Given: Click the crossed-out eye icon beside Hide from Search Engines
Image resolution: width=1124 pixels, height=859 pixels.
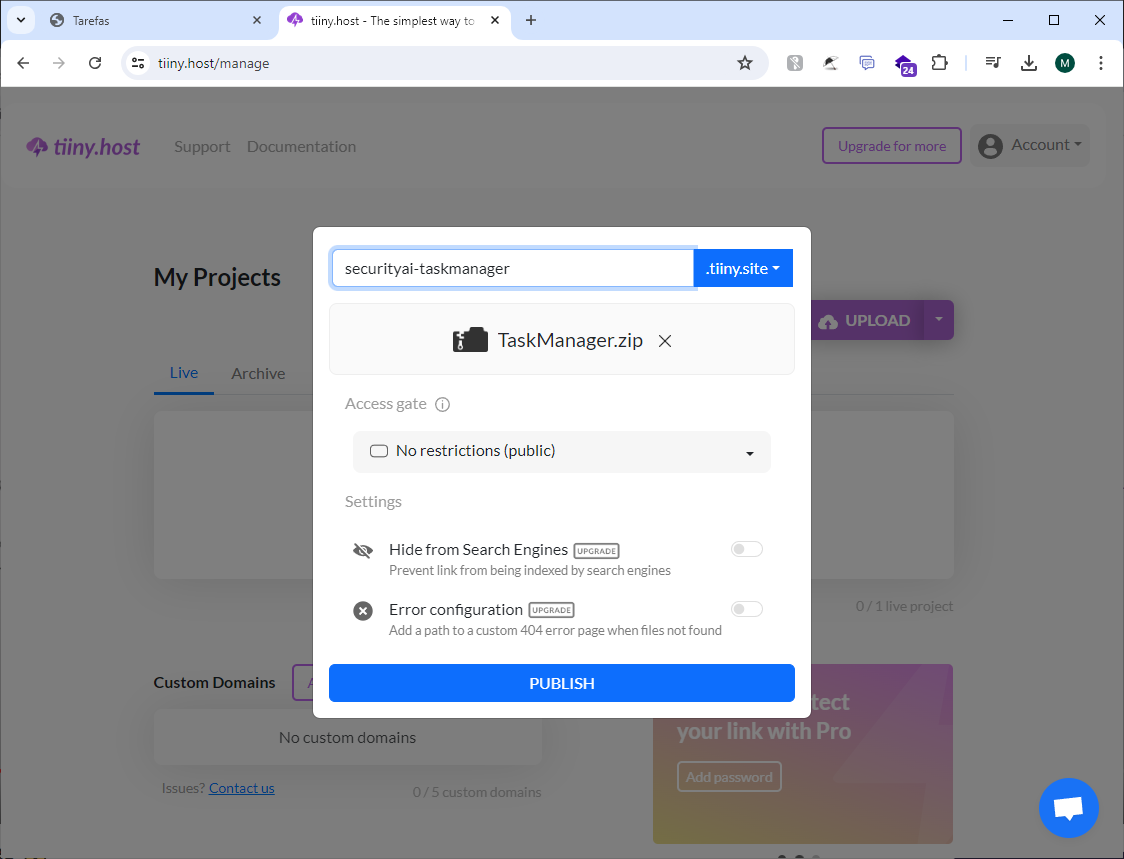Looking at the screenshot, I should click(x=363, y=551).
